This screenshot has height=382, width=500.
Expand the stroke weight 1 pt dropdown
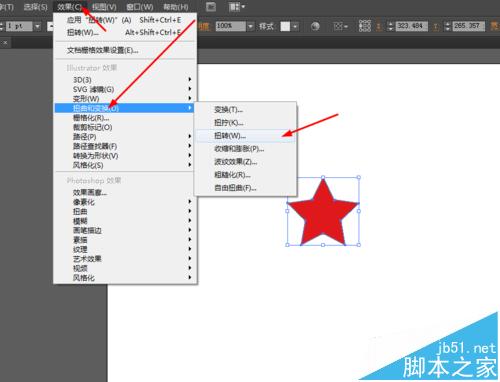(x=37, y=26)
